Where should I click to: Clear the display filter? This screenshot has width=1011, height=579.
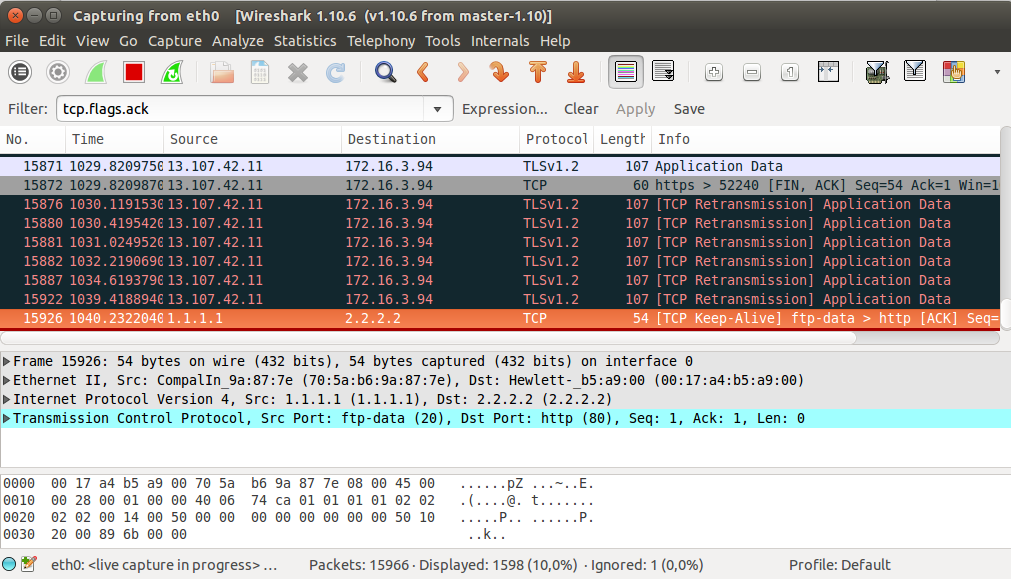(581, 109)
